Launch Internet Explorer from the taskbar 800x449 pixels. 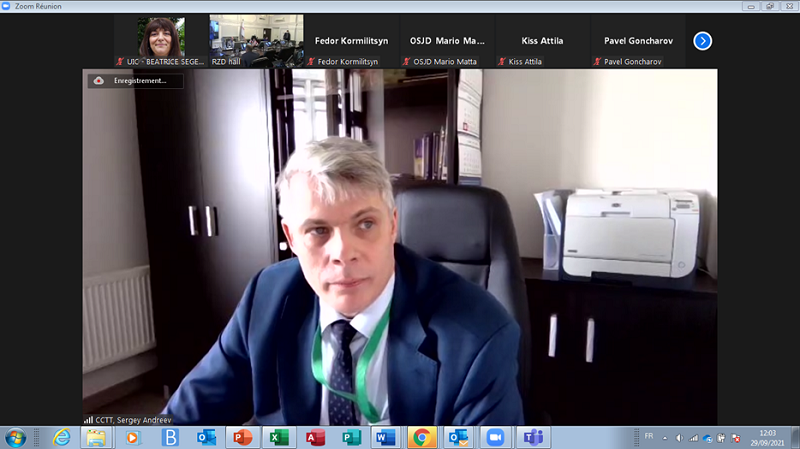pyautogui.click(x=61, y=437)
